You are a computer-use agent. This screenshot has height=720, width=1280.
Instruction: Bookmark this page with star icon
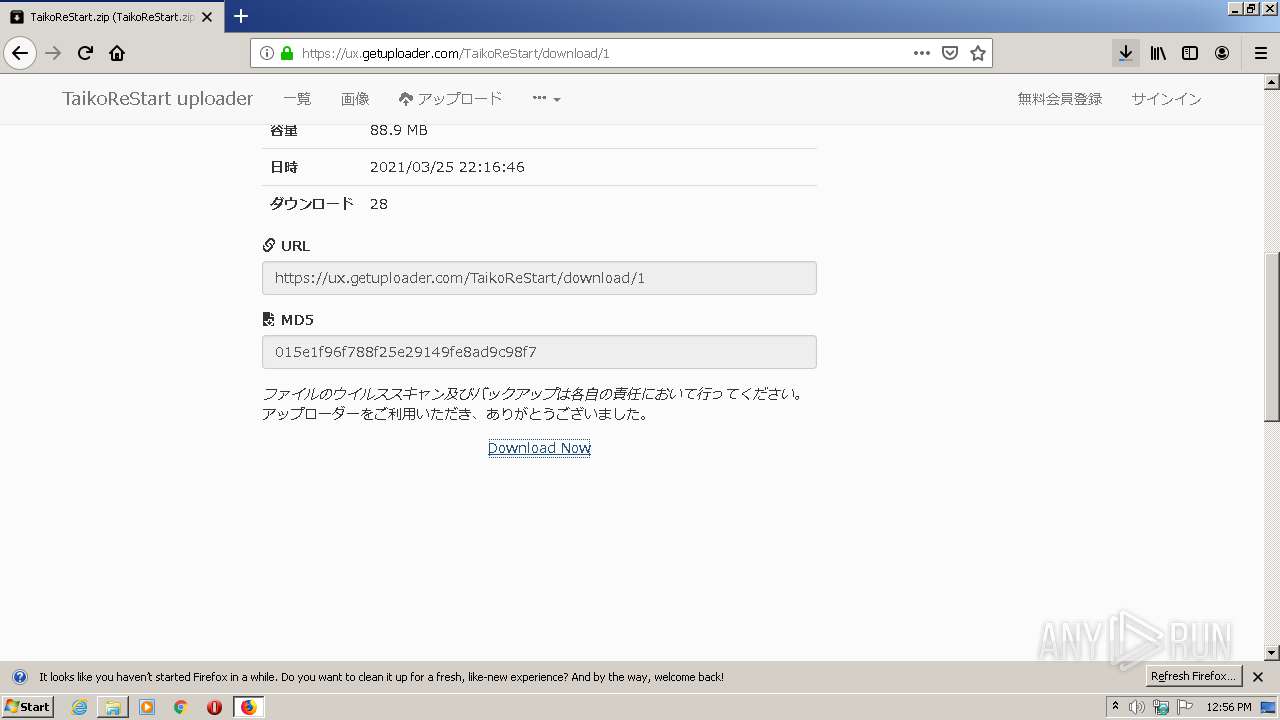point(978,53)
